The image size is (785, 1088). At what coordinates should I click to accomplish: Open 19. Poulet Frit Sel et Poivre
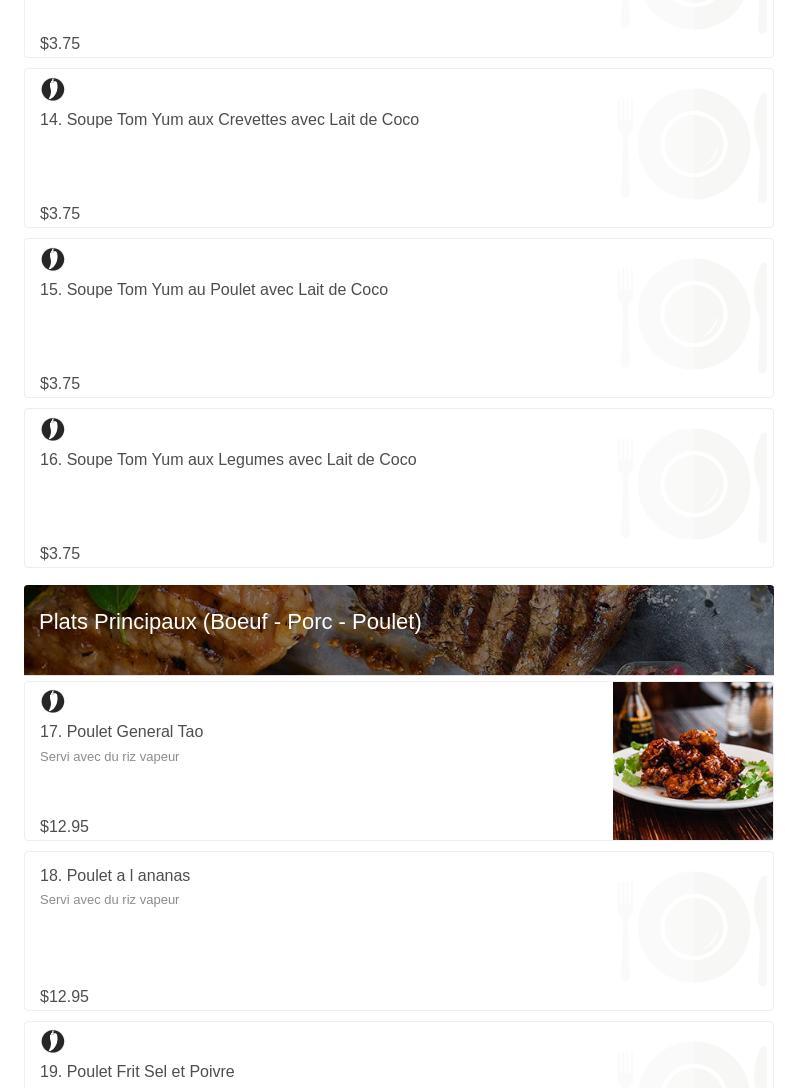click(137, 1072)
